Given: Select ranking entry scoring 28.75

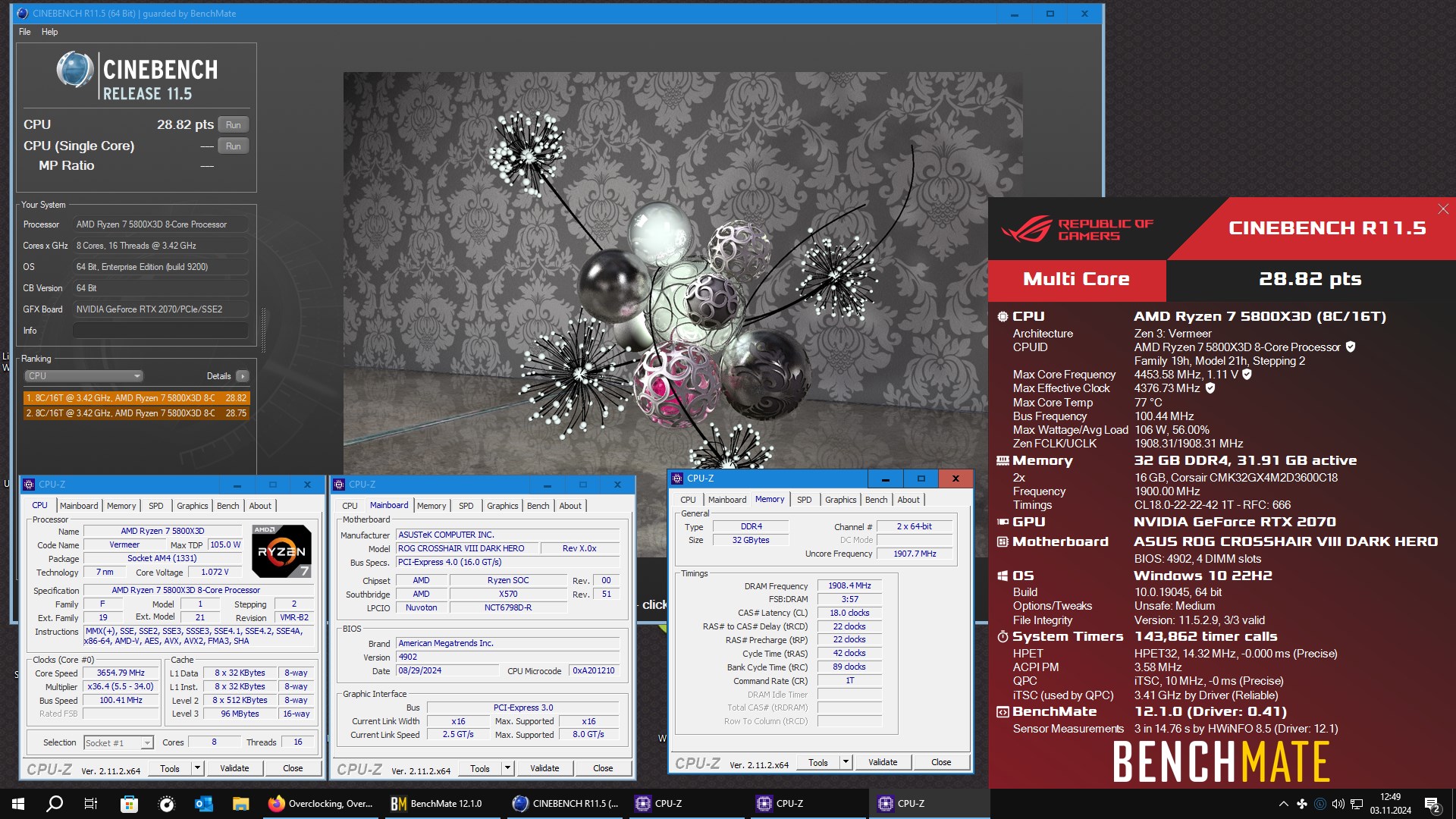Looking at the screenshot, I should (x=136, y=413).
